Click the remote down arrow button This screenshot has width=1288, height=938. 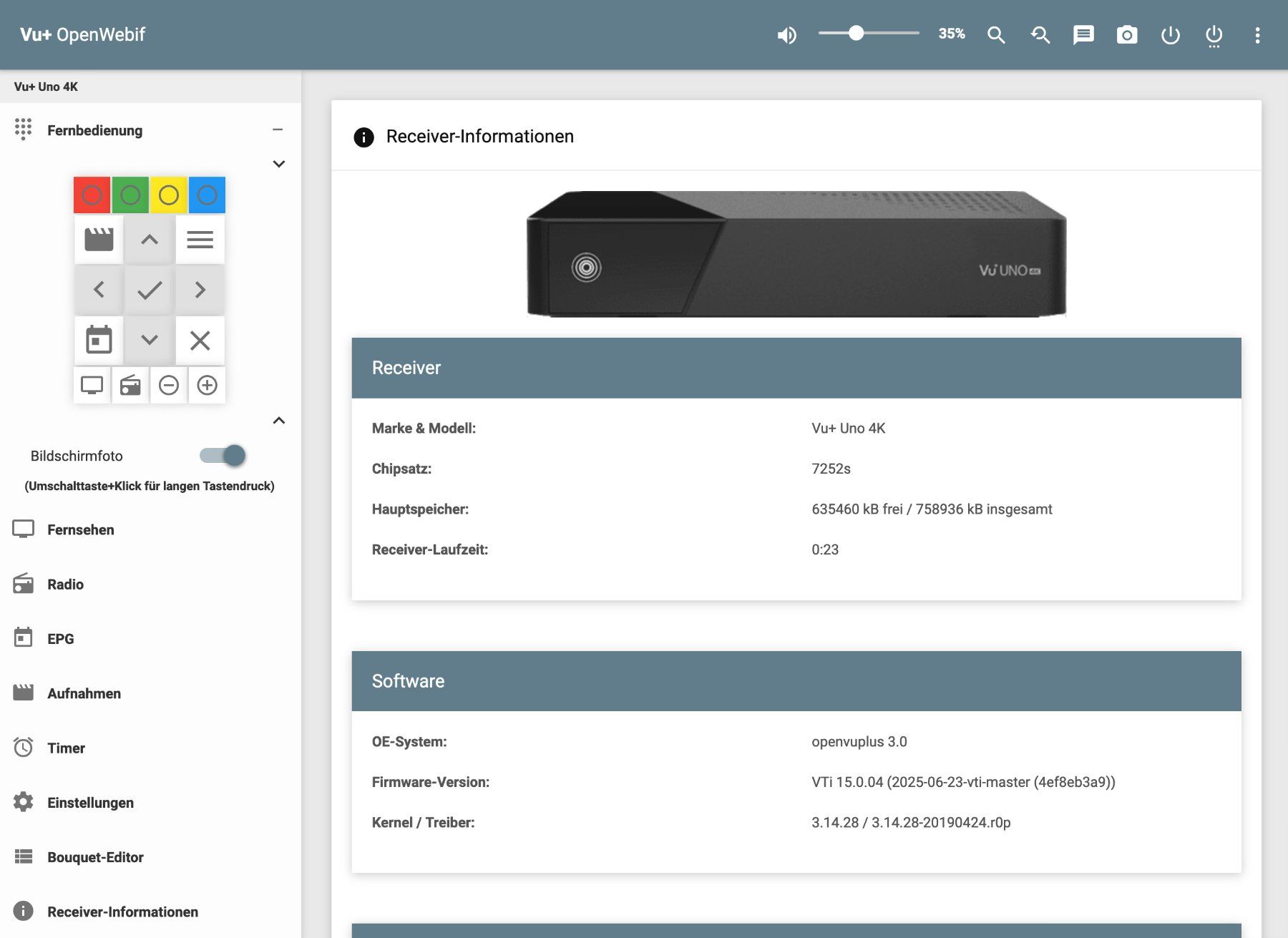[150, 340]
